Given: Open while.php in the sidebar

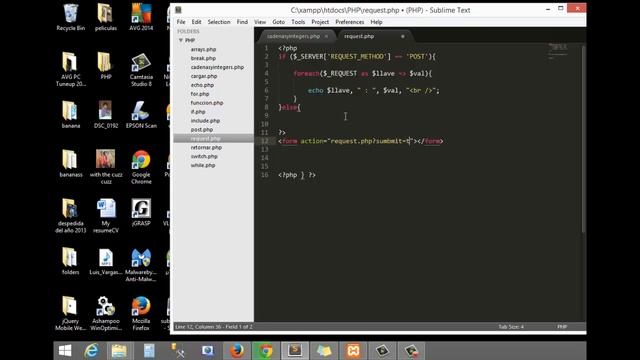Looking at the screenshot, I should pyautogui.click(x=203, y=165).
